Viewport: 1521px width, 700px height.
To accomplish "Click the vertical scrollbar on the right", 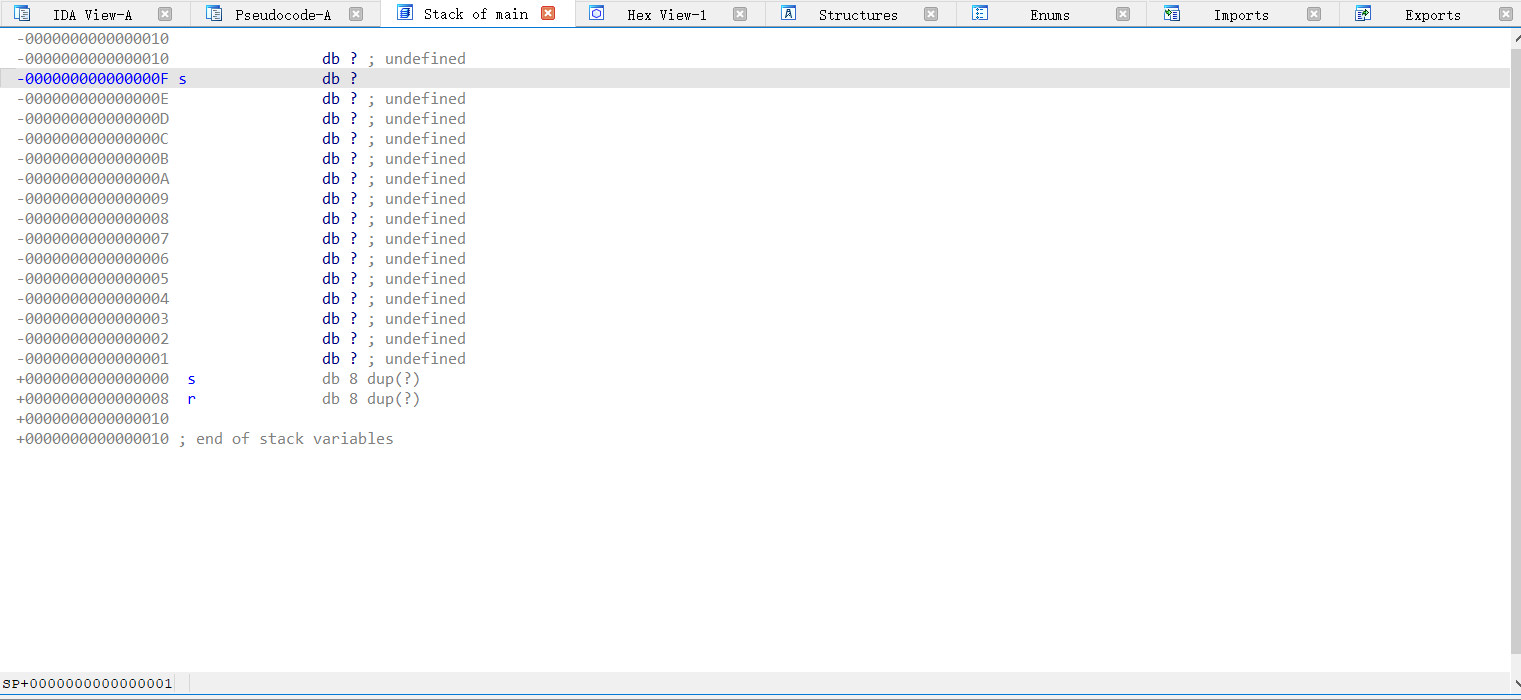I will coord(1515,340).
